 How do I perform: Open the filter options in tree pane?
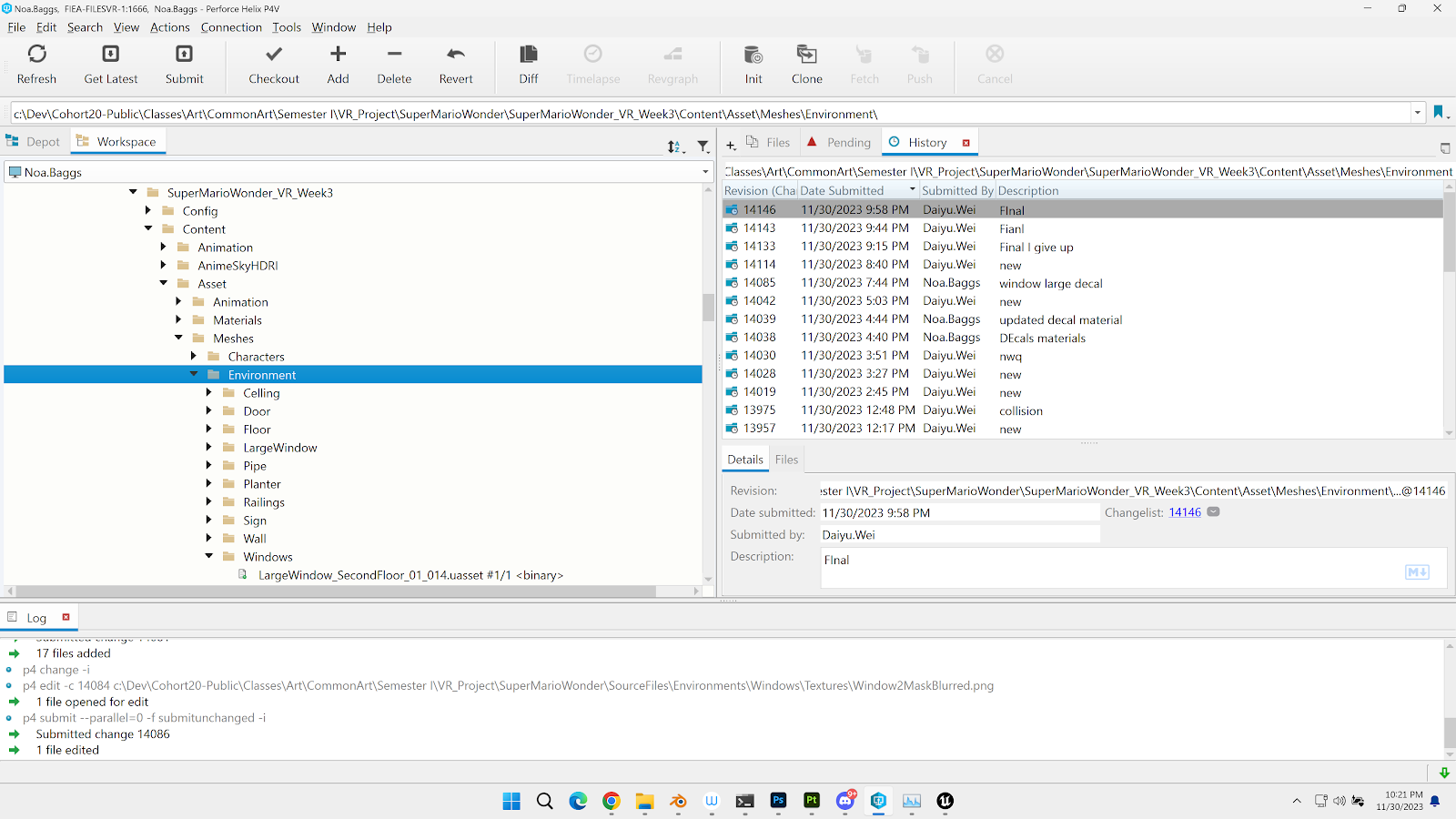(x=703, y=146)
